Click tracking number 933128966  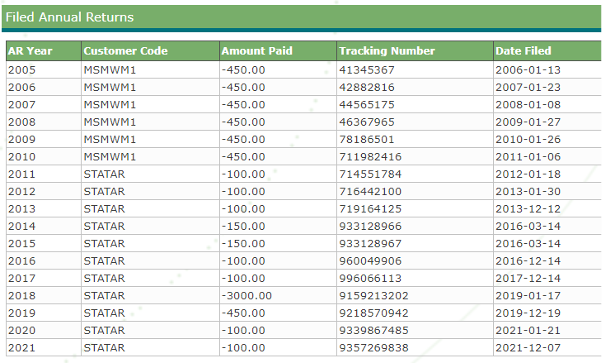click(x=370, y=226)
